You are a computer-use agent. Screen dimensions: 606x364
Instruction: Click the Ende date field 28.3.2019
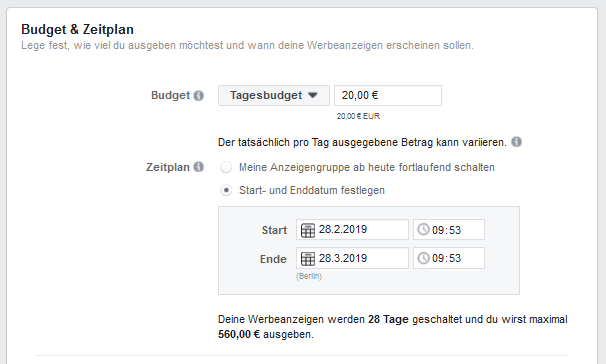tap(352, 258)
